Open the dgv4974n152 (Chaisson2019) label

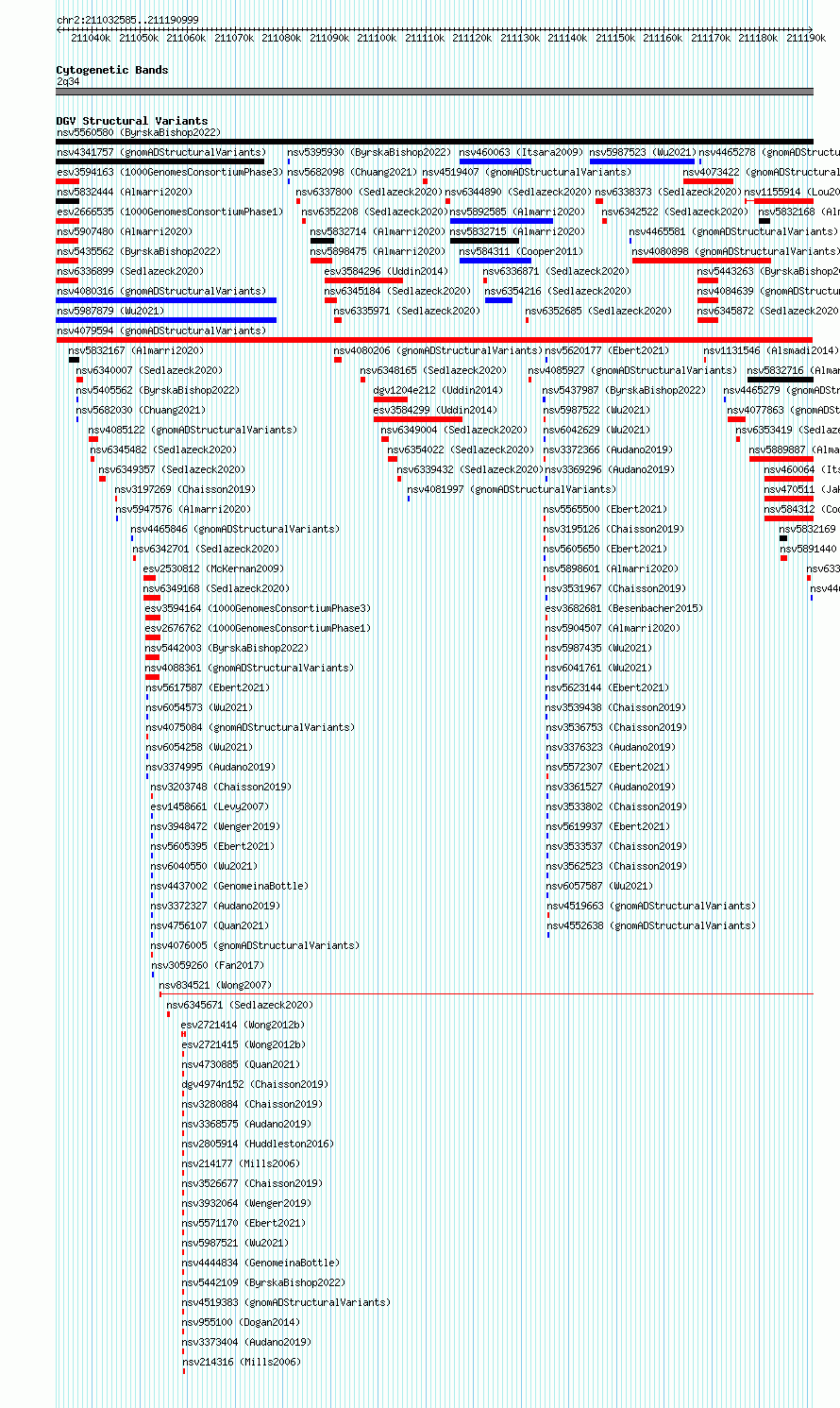255,1085
